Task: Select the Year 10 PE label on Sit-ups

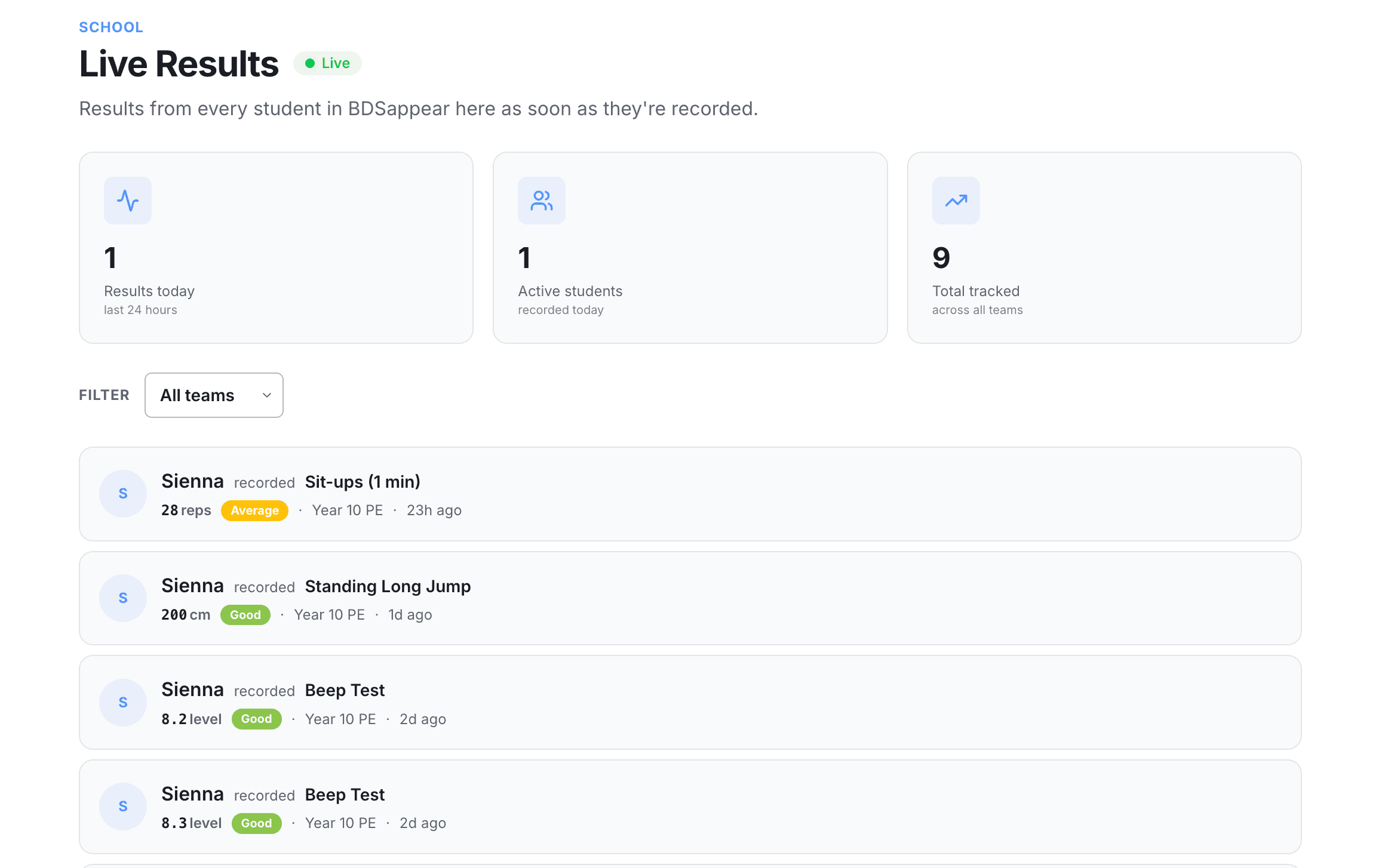Action: point(348,510)
